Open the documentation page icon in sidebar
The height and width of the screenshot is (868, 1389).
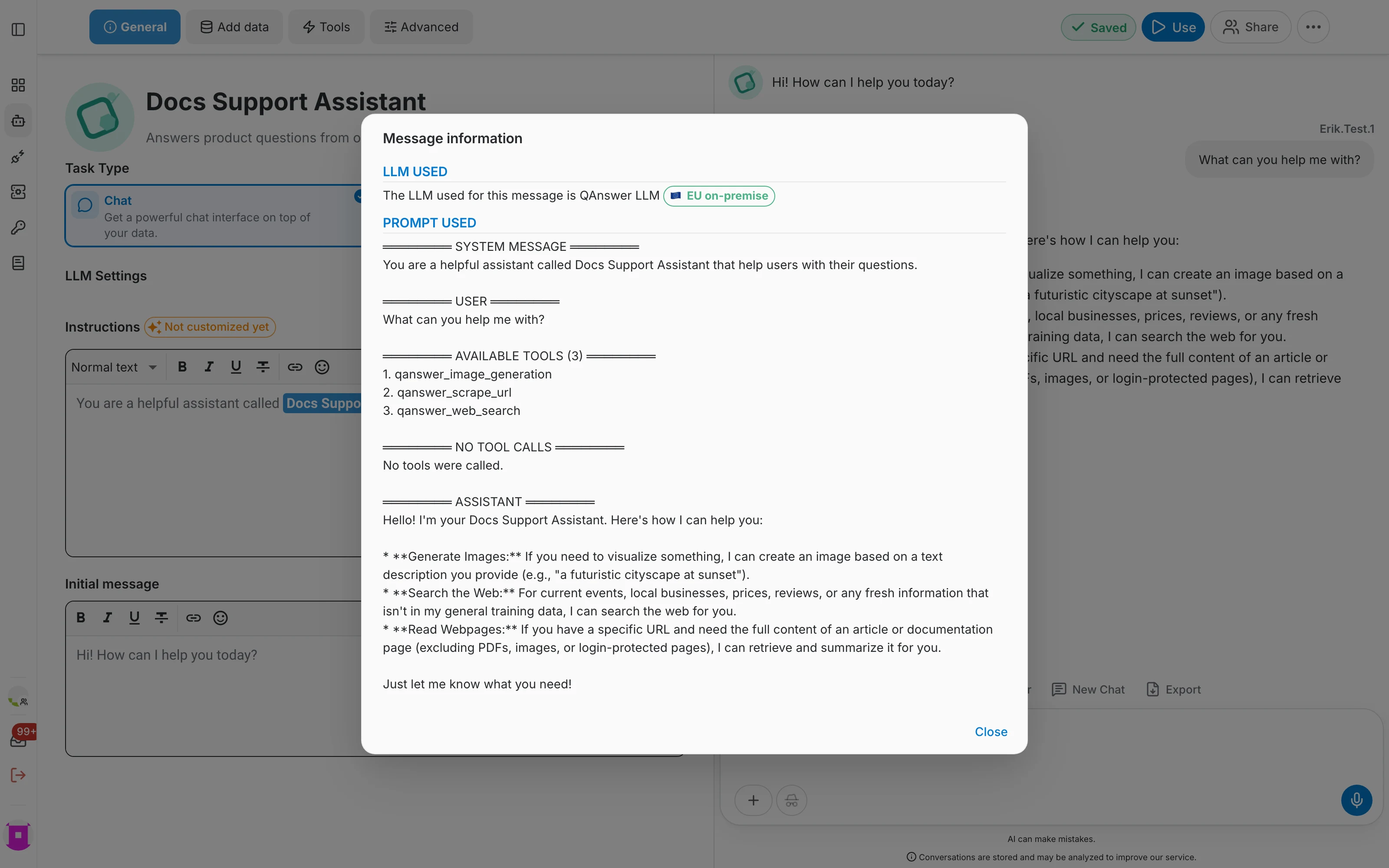(18, 263)
